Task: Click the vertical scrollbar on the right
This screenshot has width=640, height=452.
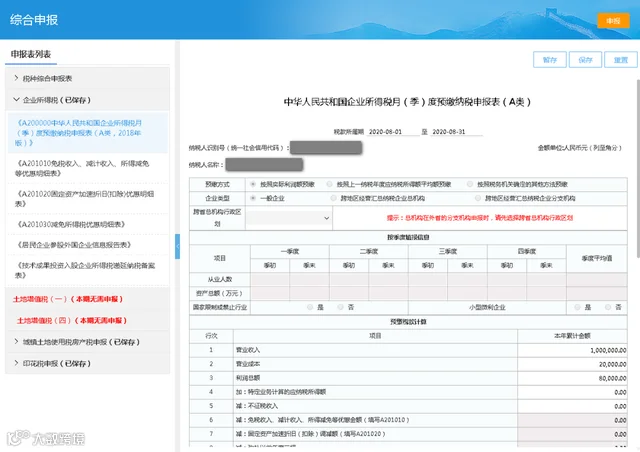Action: (638, 168)
